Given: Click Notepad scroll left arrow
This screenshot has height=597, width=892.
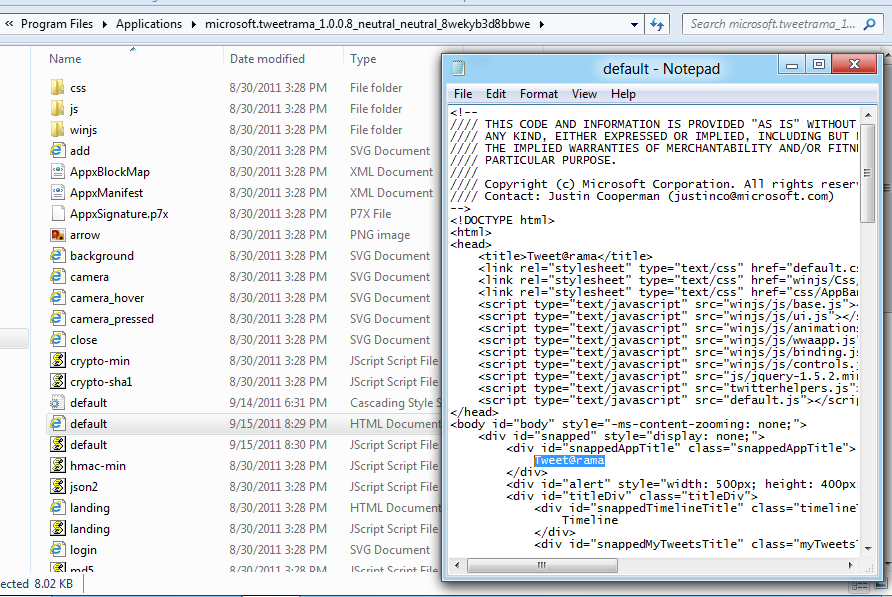Looking at the screenshot, I should tap(457, 565).
